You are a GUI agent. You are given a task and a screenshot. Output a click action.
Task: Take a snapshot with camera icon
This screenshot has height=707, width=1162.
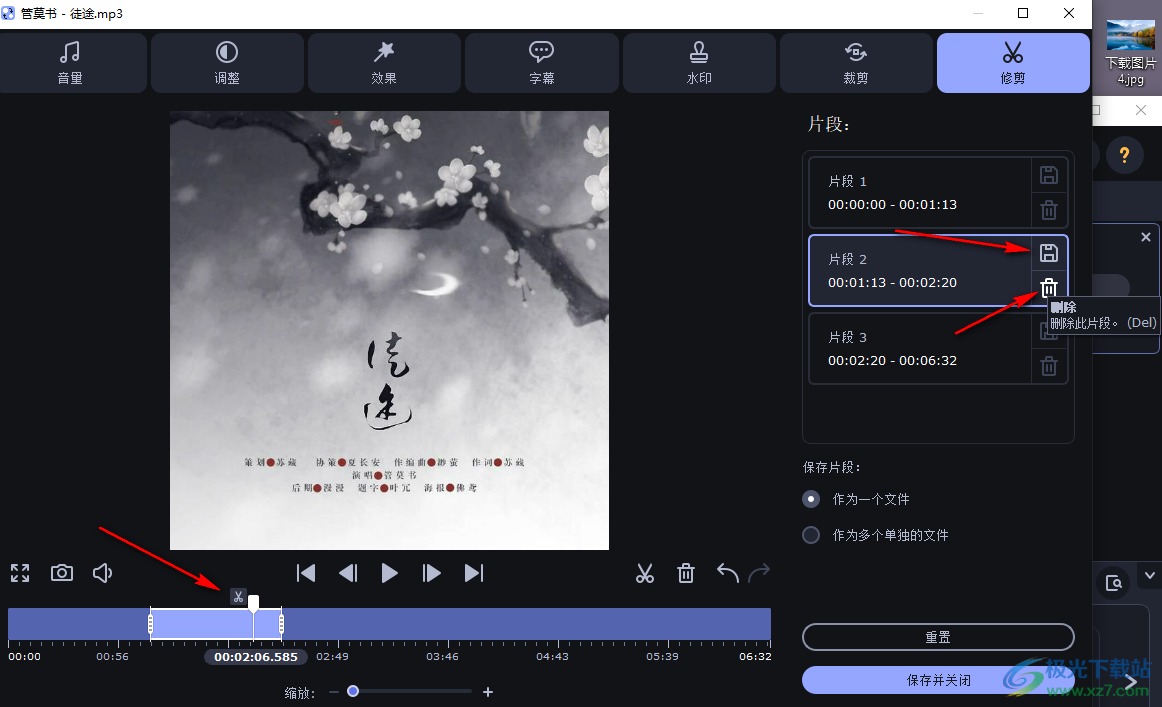(x=62, y=573)
